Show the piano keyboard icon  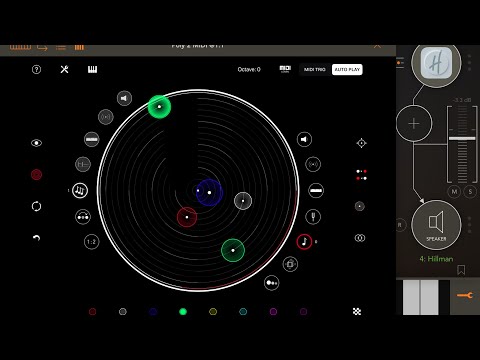(92, 69)
